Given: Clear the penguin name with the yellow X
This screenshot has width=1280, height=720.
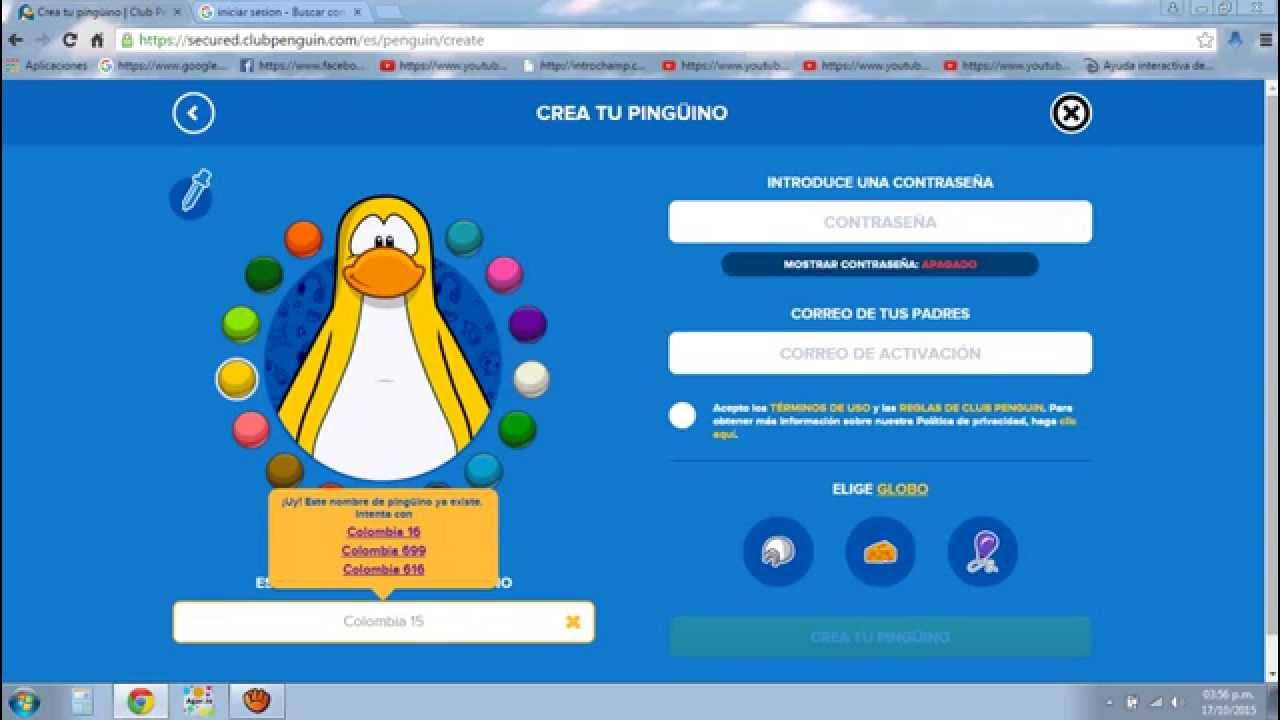Looking at the screenshot, I should click(x=573, y=621).
